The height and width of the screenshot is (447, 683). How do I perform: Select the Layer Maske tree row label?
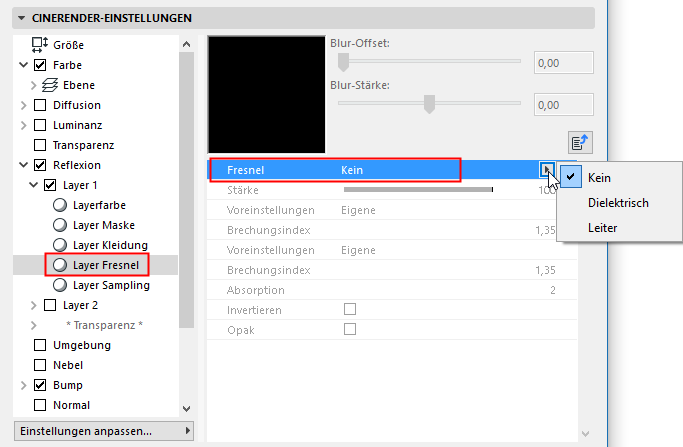click(x=104, y=225)
